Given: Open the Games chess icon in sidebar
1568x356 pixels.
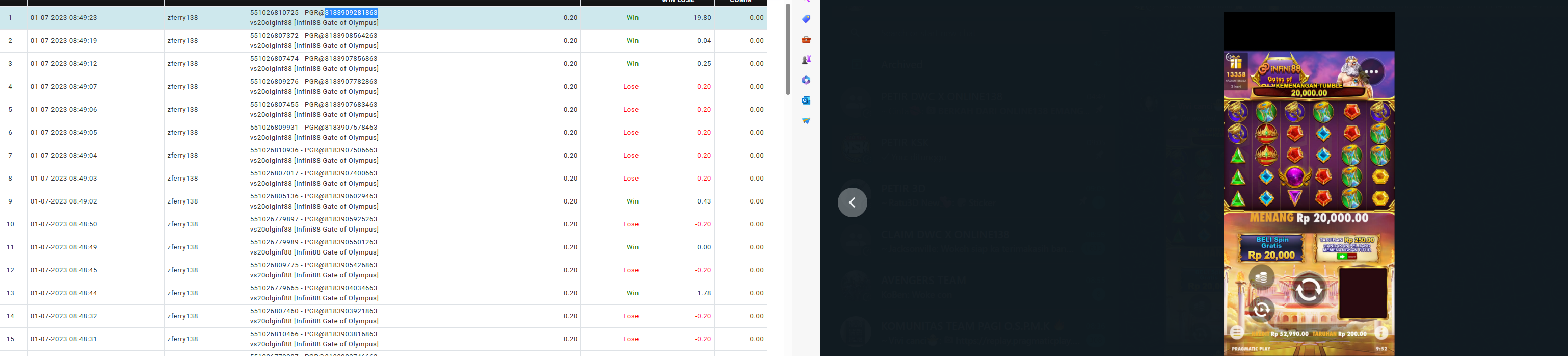Looking at the screenshot, I should tap(806, 60).
